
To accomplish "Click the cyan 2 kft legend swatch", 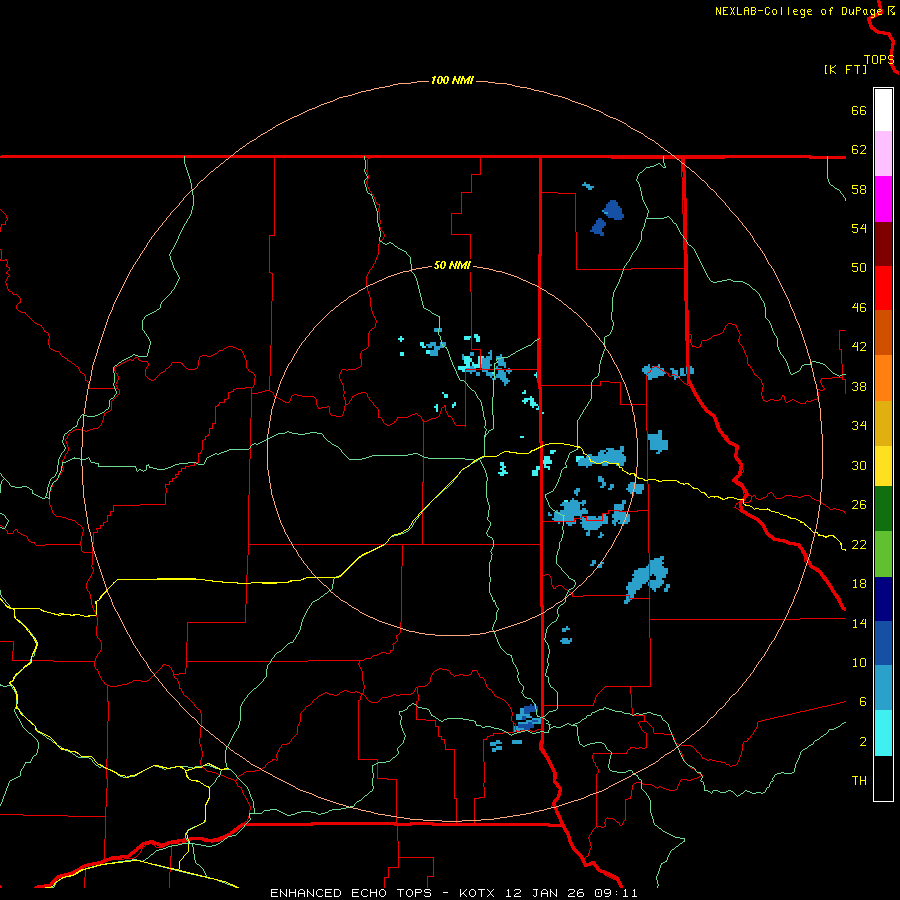I will [883, 733].
